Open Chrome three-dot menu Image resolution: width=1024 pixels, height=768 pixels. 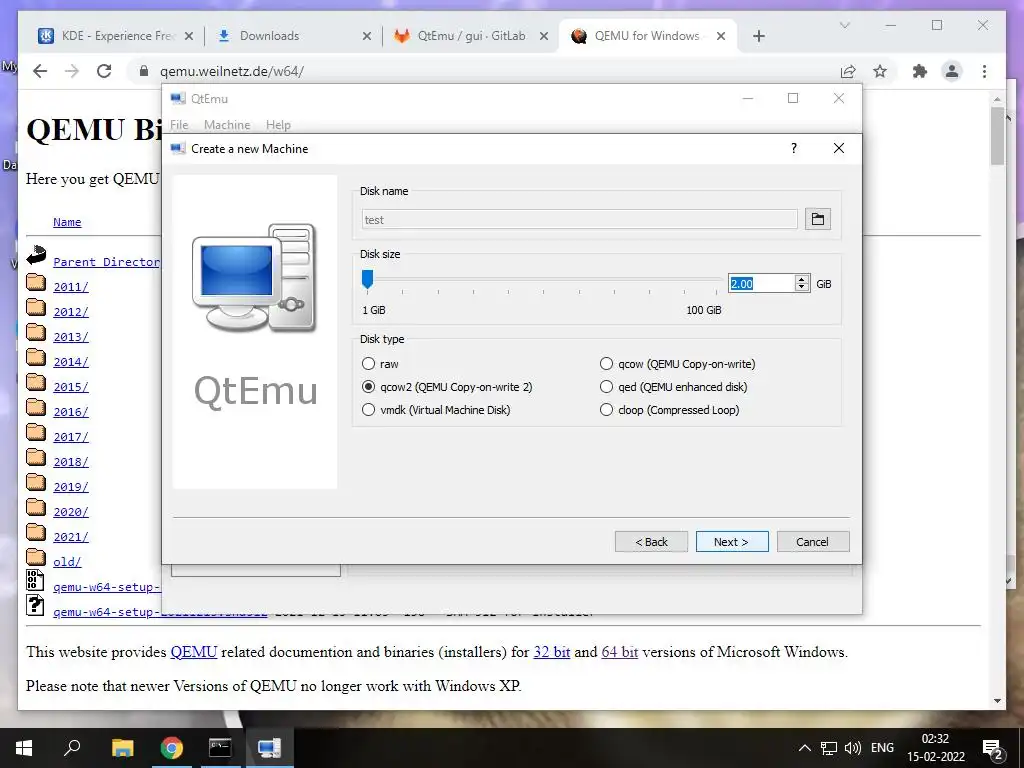[984, 71]
